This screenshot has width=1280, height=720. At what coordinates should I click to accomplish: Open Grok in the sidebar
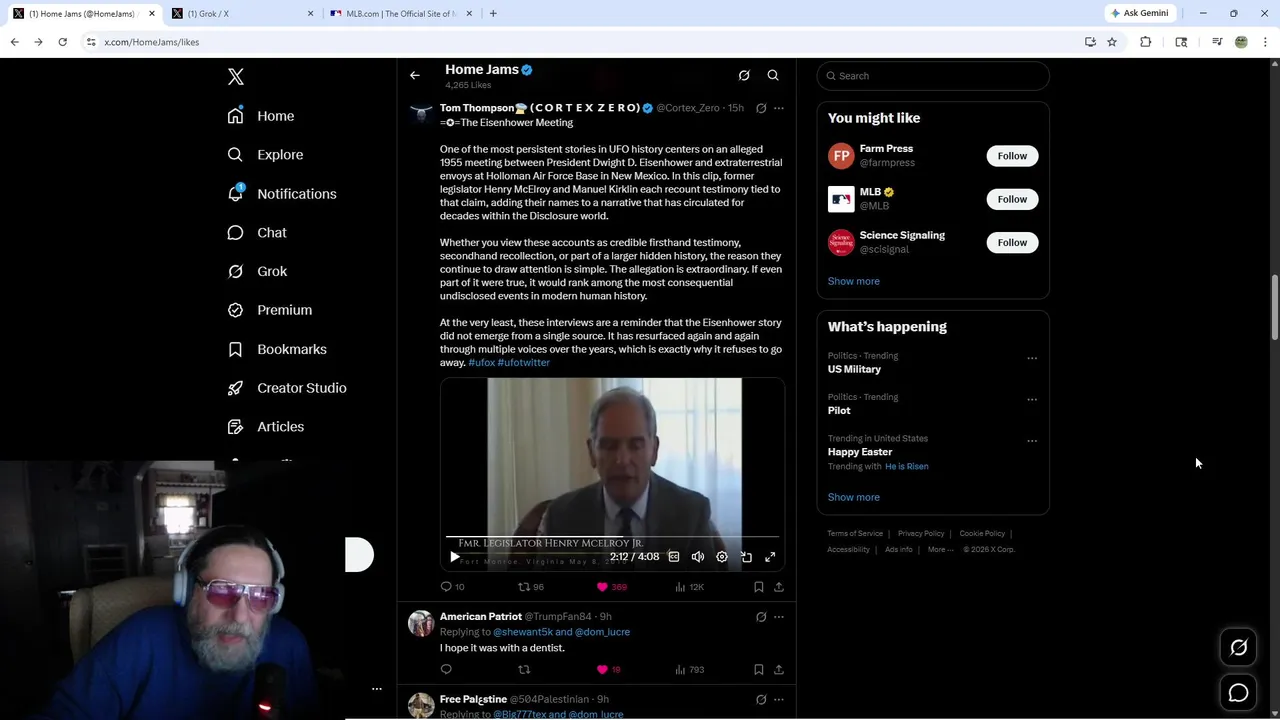point(257,271)
